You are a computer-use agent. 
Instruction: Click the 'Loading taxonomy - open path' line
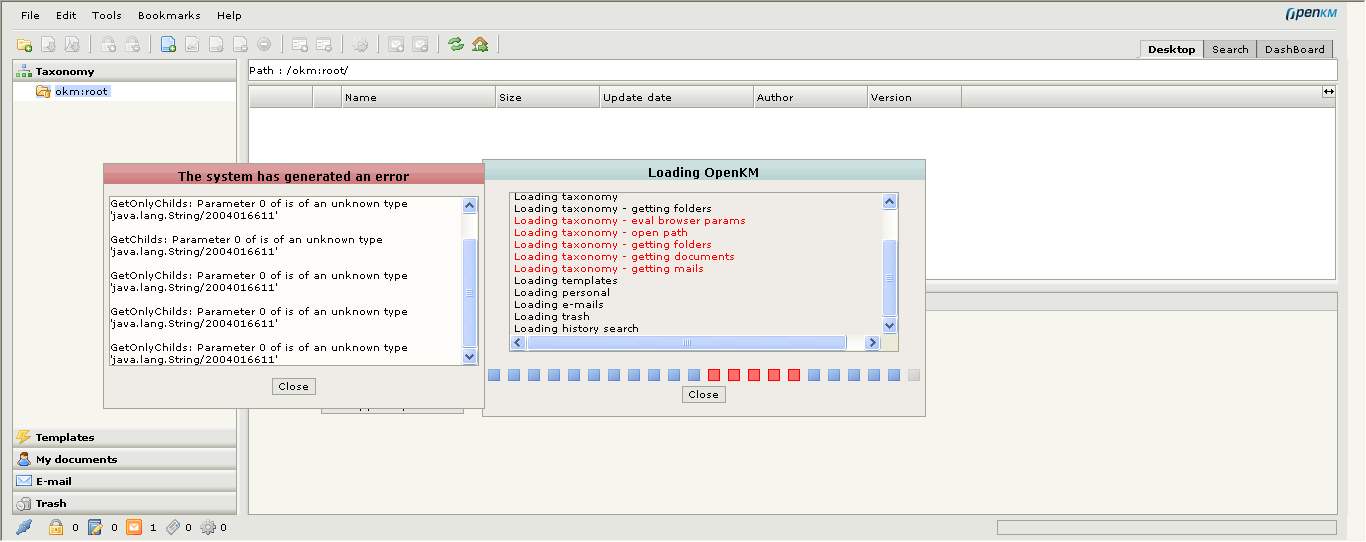coord(601,232)
